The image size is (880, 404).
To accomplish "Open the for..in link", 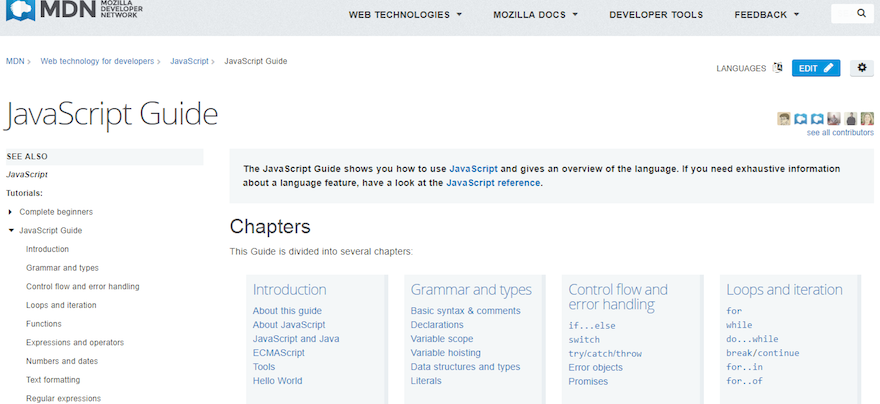I will point(744,367).
